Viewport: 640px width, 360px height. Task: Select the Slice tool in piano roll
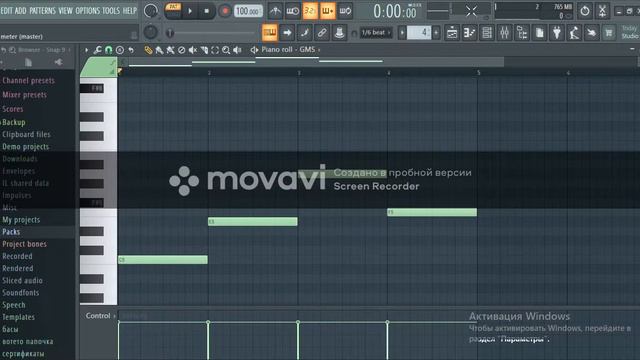[x=204, y=50]
